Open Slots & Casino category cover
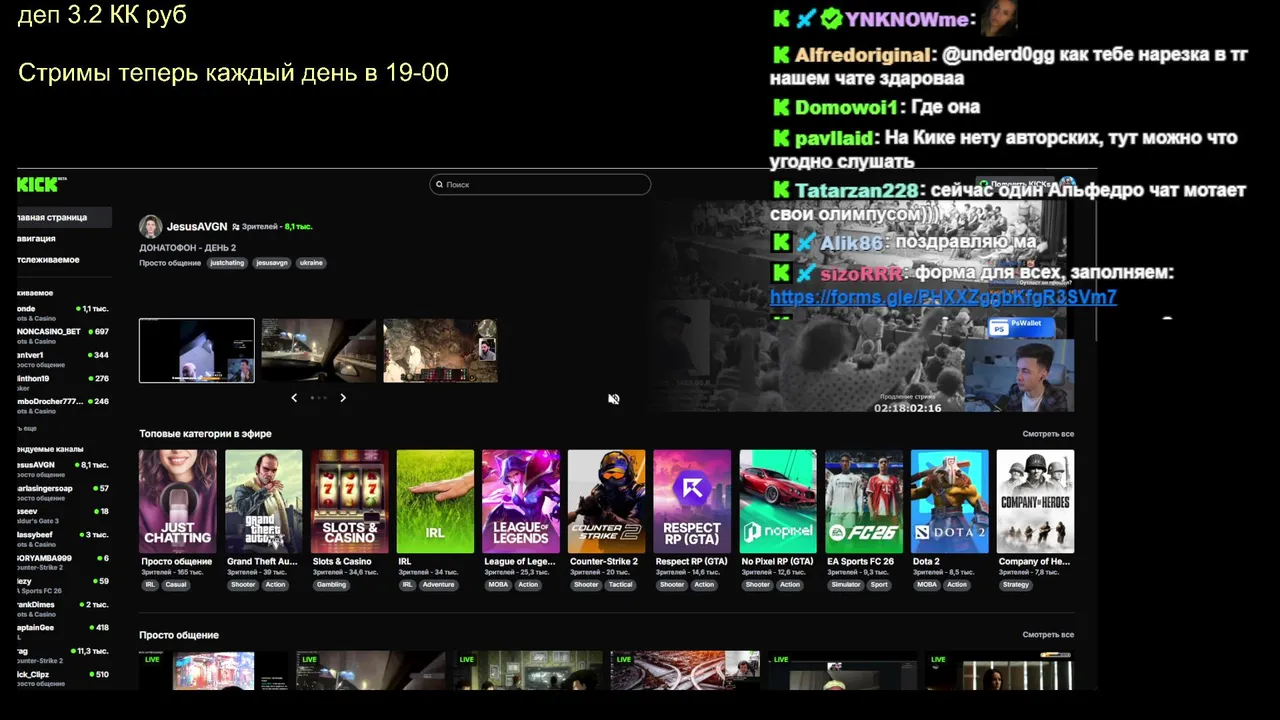The height and width of the screenshot is (720, 1280). pos(349,501)
